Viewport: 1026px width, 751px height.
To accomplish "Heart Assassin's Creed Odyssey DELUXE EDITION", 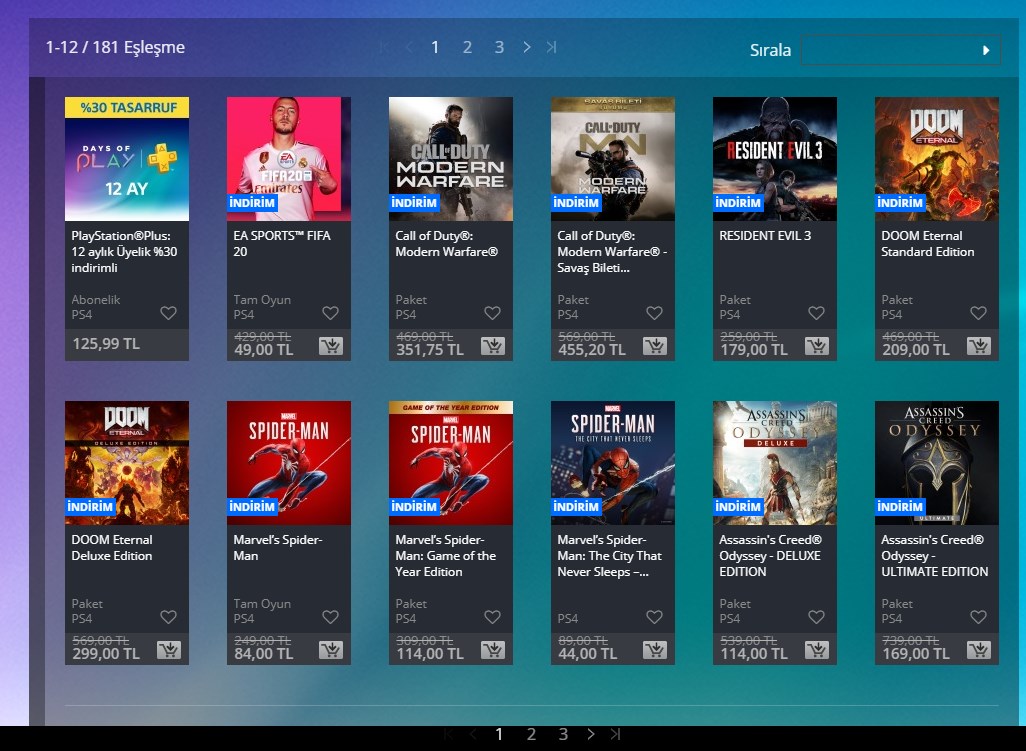I will [817, 617].
